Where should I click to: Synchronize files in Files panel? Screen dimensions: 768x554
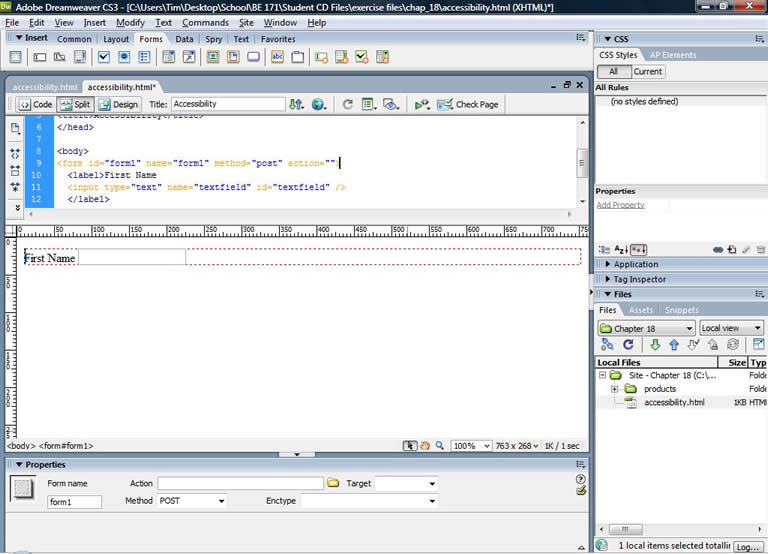coord(733,345)
